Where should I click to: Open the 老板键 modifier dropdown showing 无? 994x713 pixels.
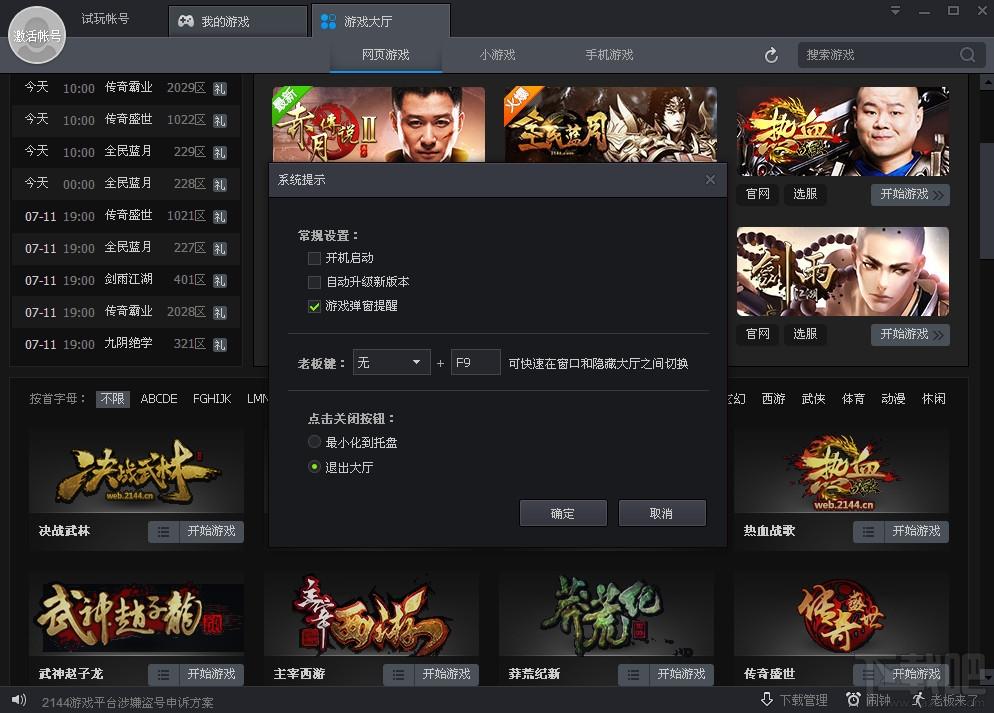click(392, 363)
